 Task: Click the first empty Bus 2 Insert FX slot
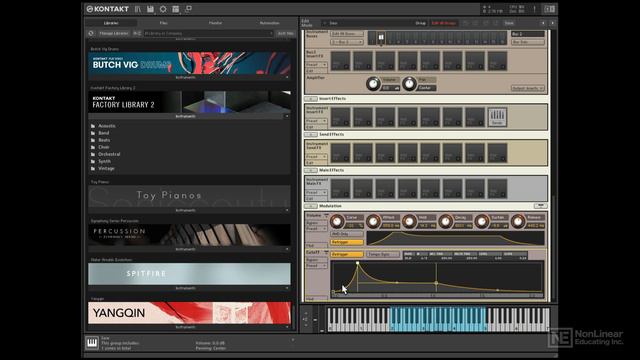tap(340, 61)
